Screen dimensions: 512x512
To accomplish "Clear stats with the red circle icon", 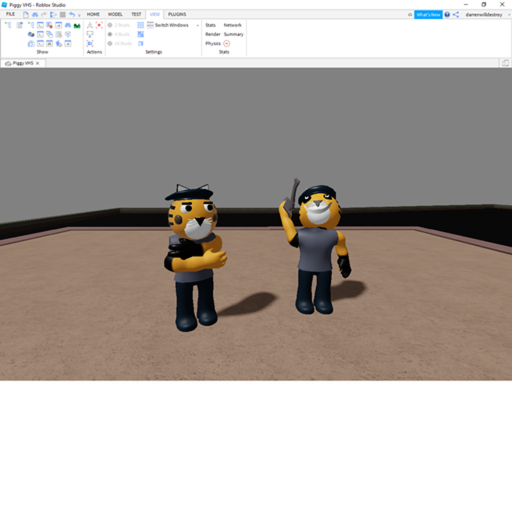I will [227, 43].
